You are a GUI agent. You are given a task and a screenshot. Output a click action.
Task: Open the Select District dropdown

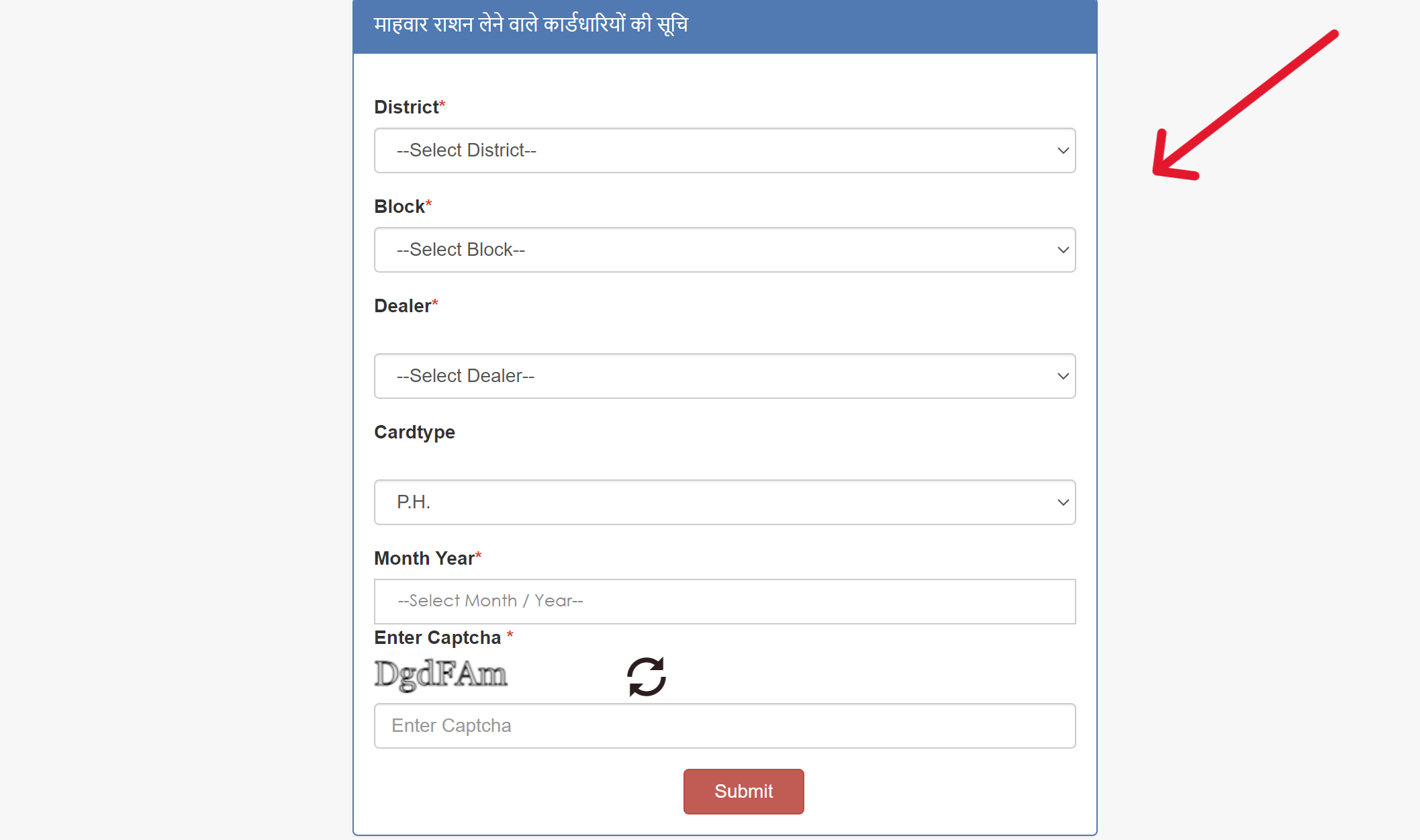click(724, 150)
